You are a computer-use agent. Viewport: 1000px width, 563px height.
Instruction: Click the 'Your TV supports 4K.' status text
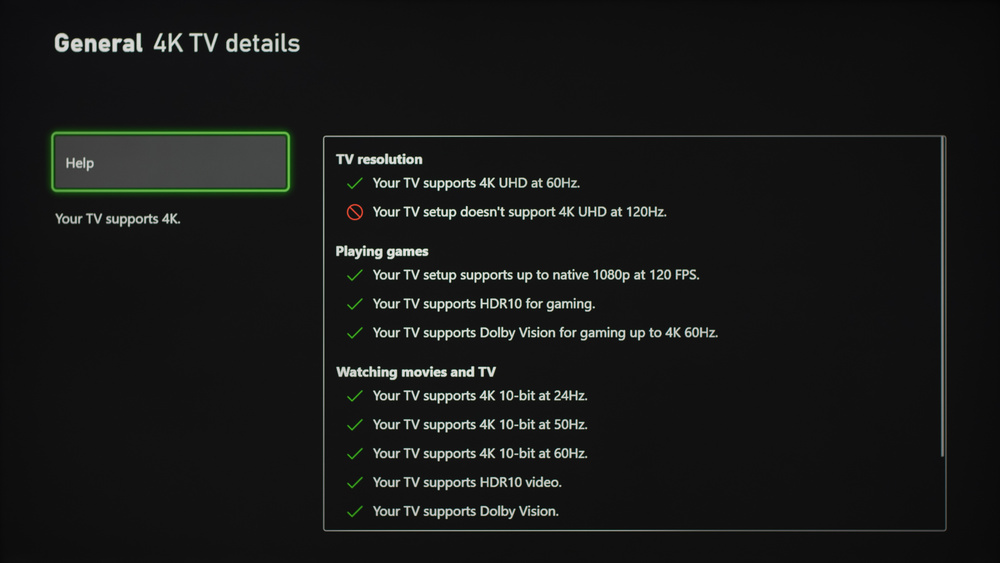tap(118, 219)
